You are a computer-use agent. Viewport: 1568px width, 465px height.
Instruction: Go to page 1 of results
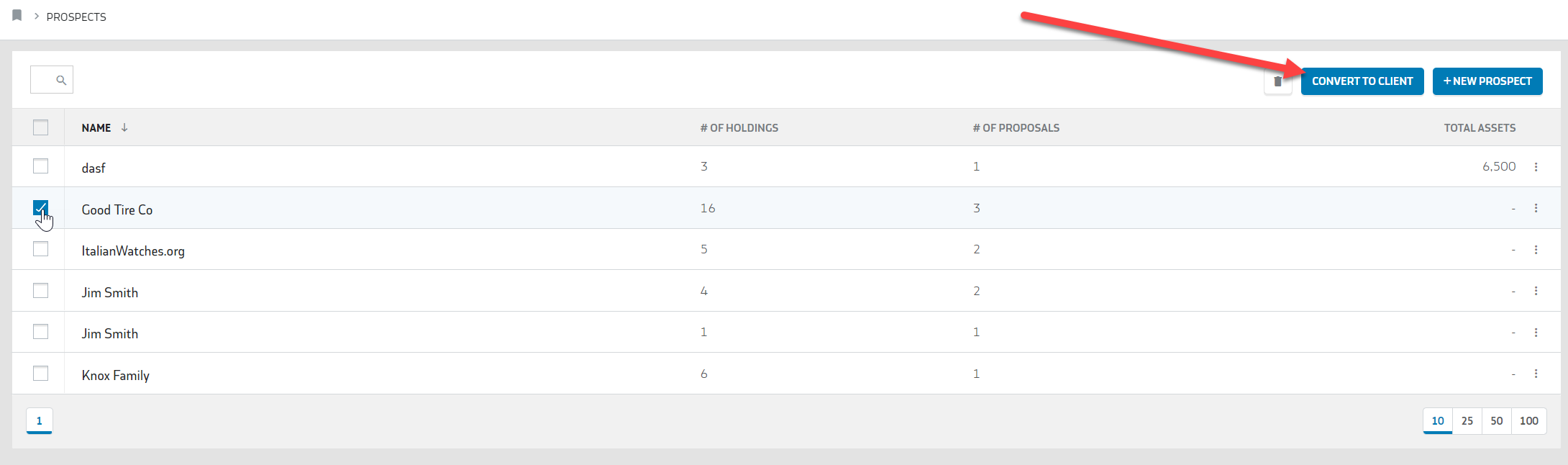click(x=40, y=421)
